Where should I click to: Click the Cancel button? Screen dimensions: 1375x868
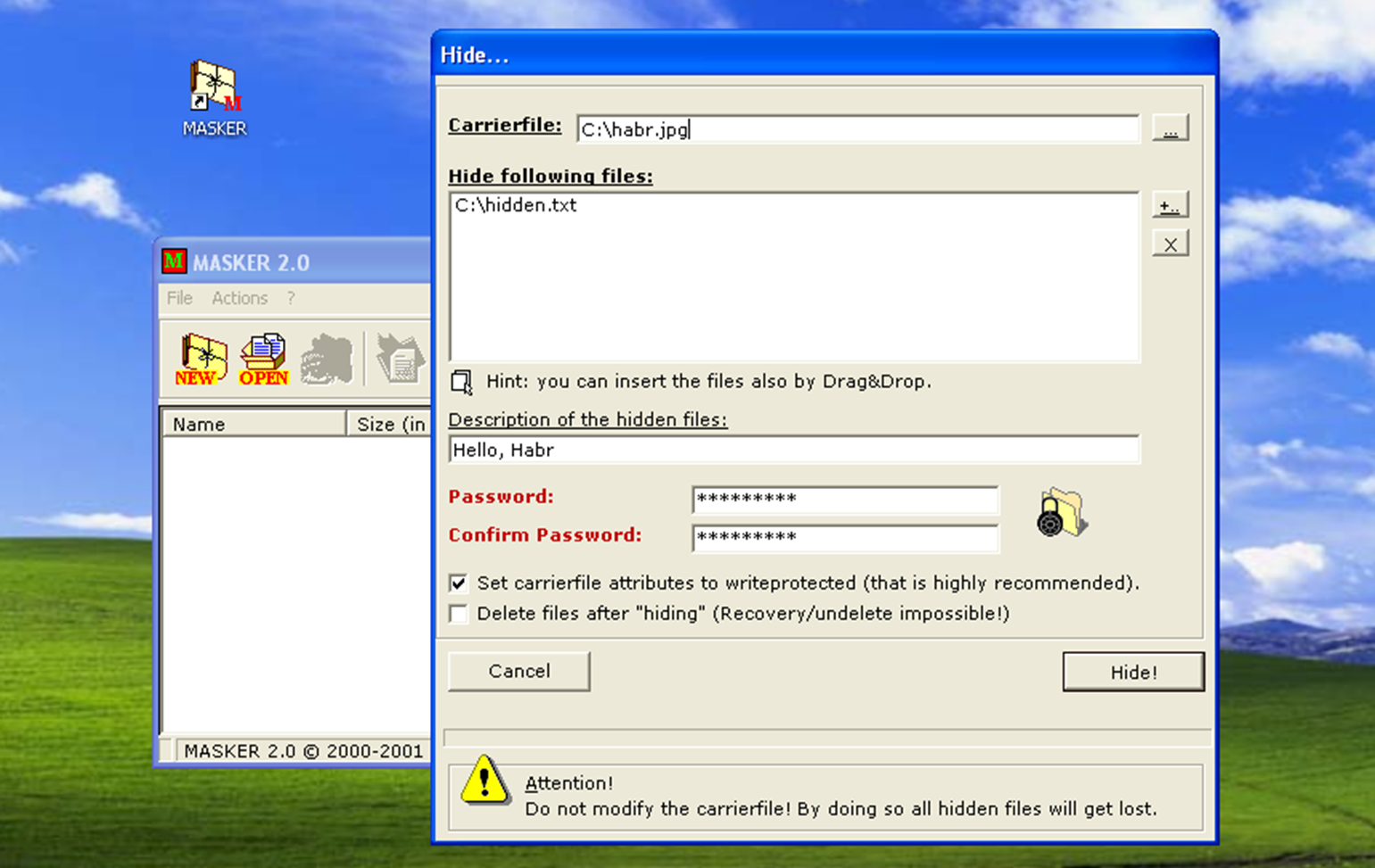[x=519, y=671]
